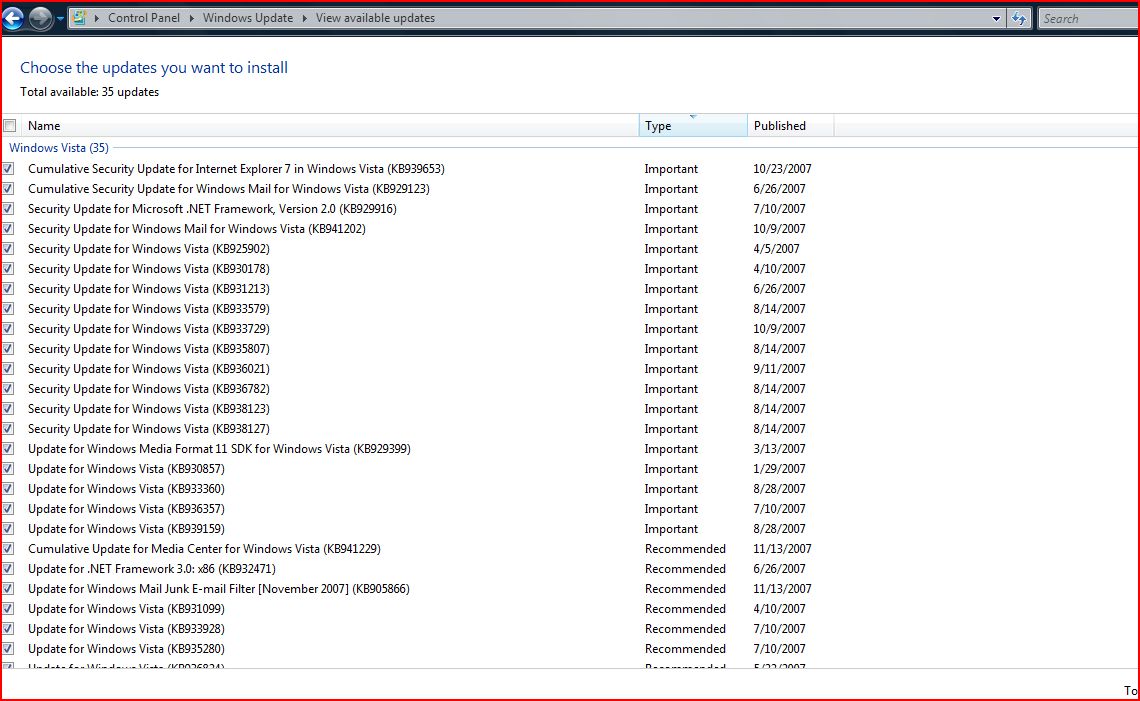
Task: Uncheck the checkbox for KB935807
Action: point(8,349)
